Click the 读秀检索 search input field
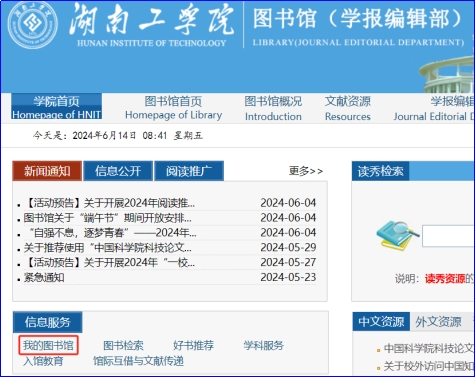 448,236
